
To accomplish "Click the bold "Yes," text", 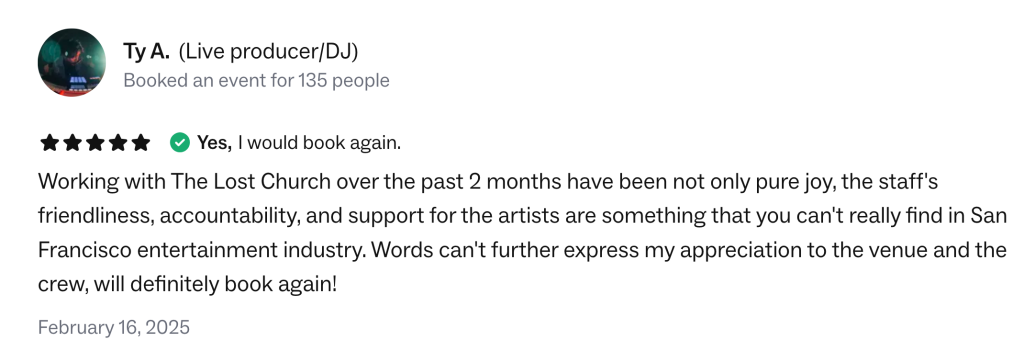I will coord(215,142).
